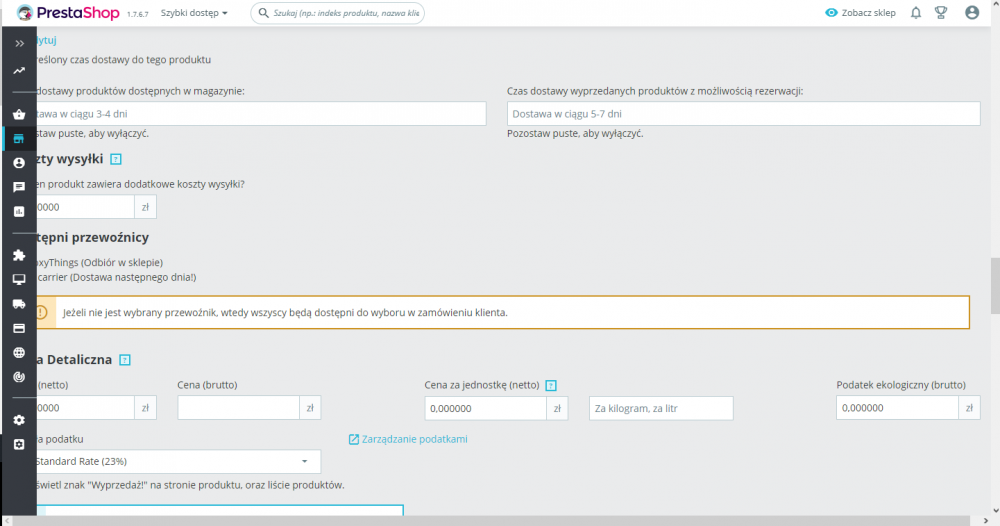Open Design monitor icon in sidebar
Viewport: 1000px width, 526px height.
tap(19, 280)
